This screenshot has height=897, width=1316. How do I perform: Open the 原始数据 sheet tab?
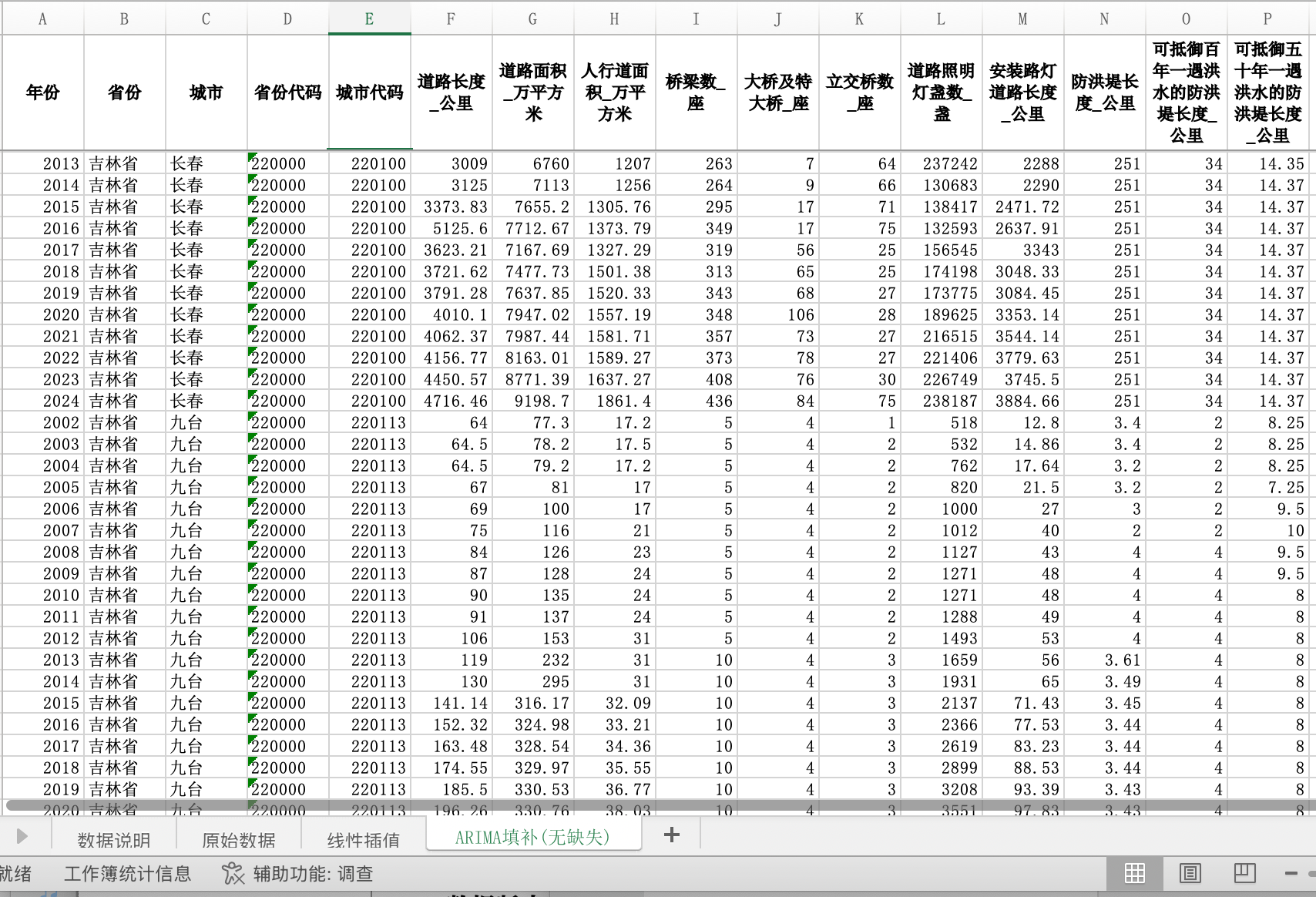(x=239, y=839)
